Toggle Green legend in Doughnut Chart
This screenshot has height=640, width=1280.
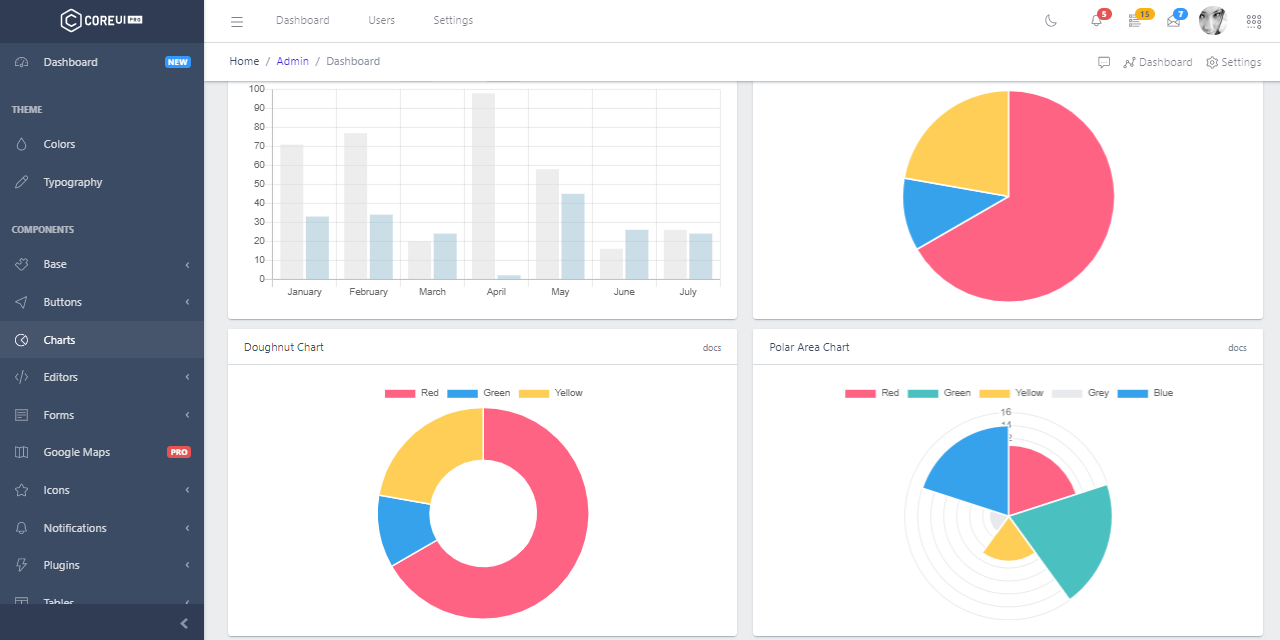pos(479,393)
